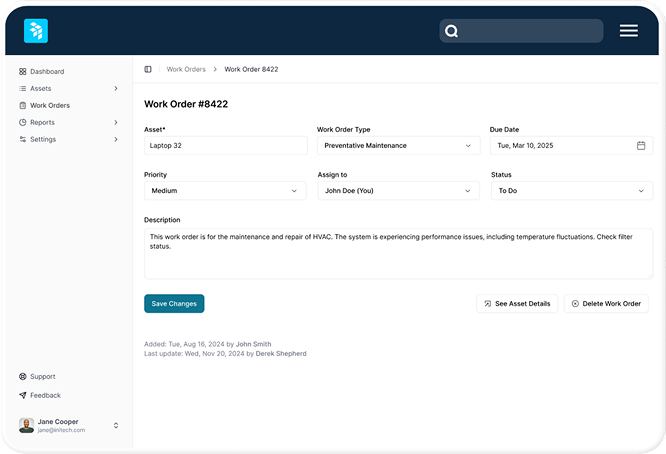Click the Assets list icon
666x454 pixels.
coord(23,88)
